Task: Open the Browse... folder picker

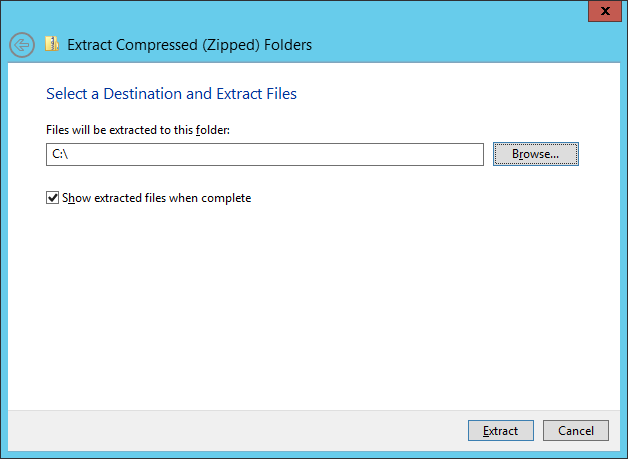Action: click(535, 154)
